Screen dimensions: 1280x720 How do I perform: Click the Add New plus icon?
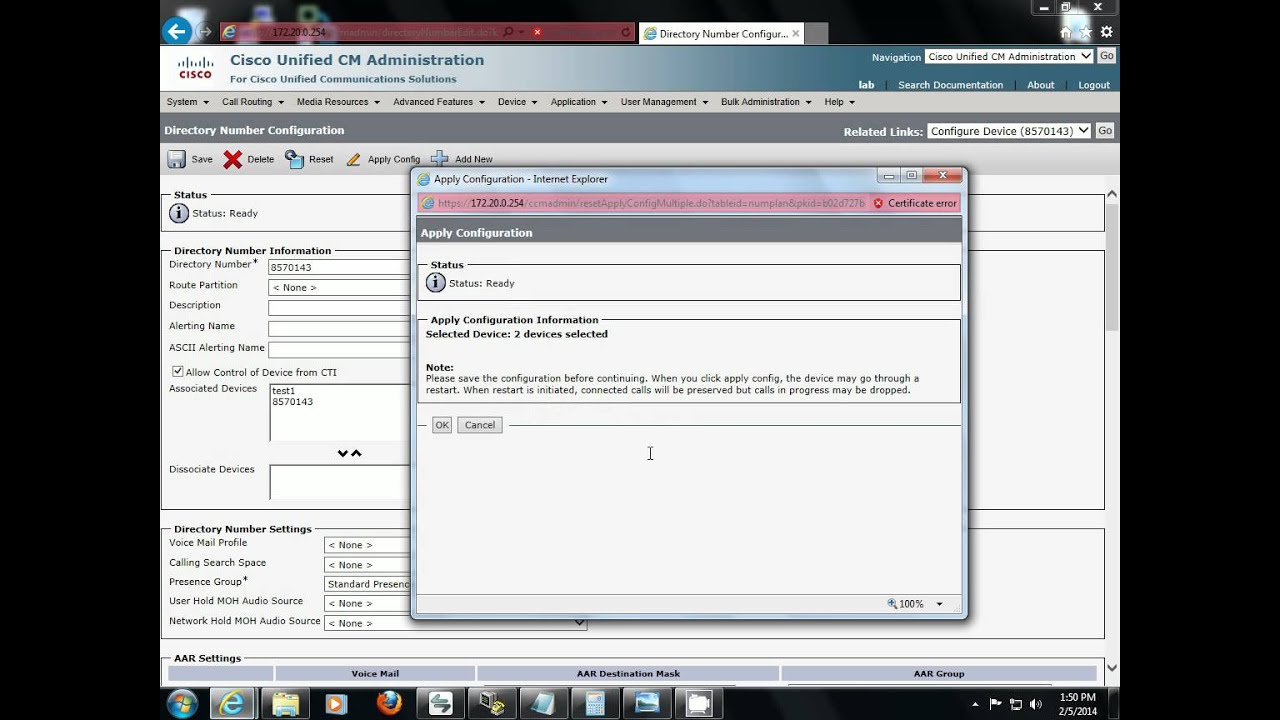click(439, 159)
